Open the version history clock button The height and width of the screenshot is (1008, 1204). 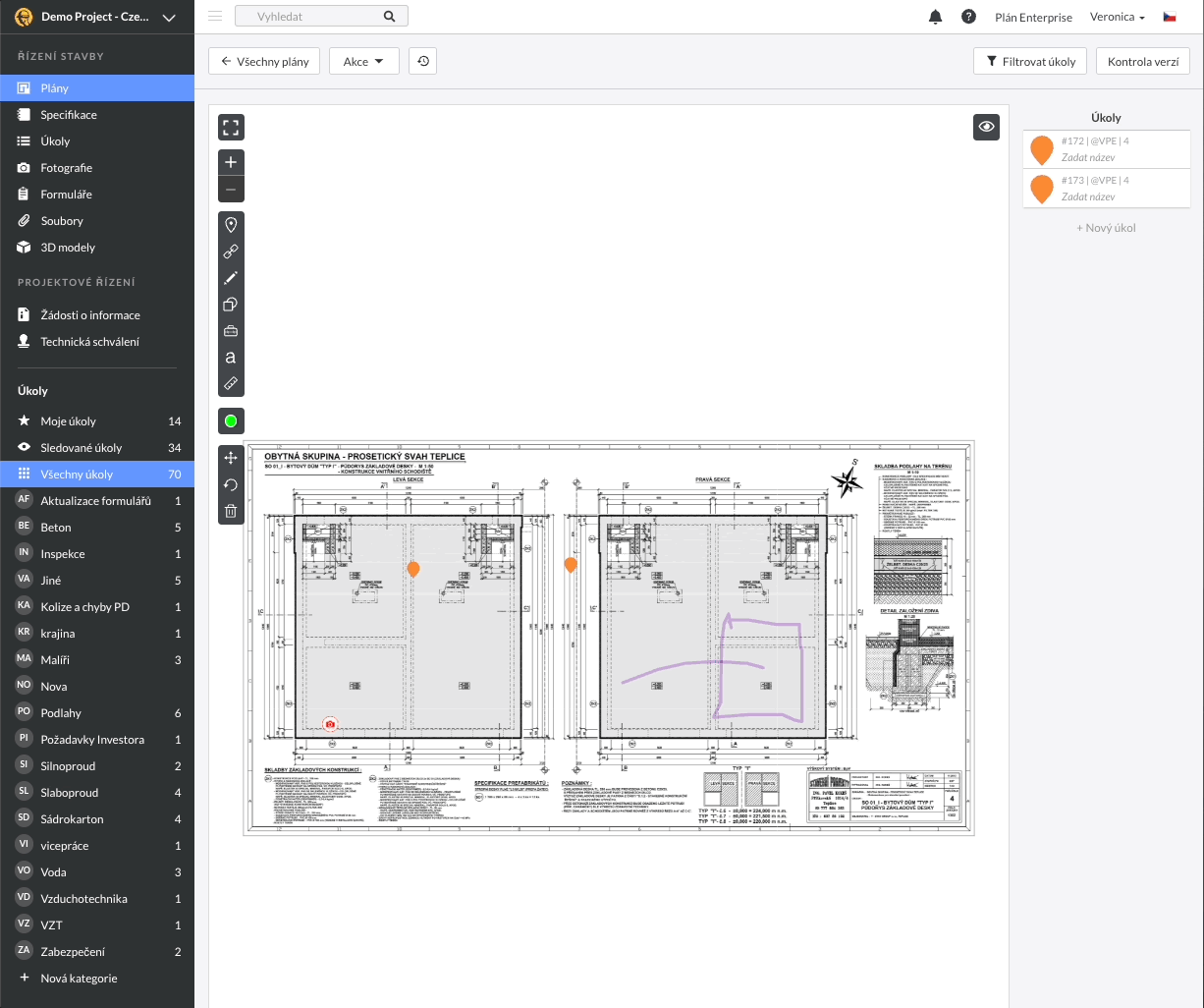pos(422,62)
